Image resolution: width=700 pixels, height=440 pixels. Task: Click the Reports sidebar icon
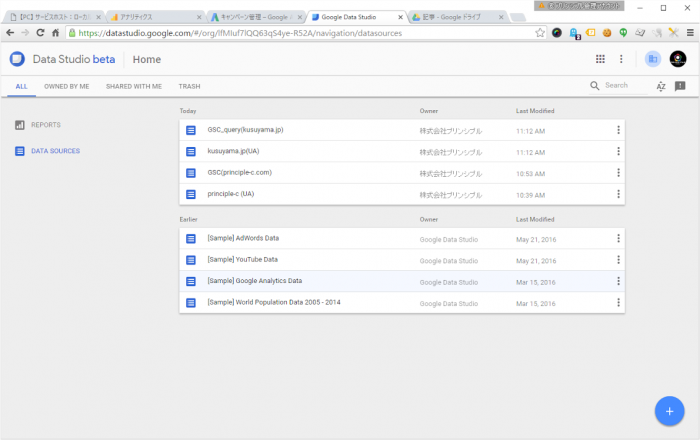pyautogui.click(x=20, y=125)
